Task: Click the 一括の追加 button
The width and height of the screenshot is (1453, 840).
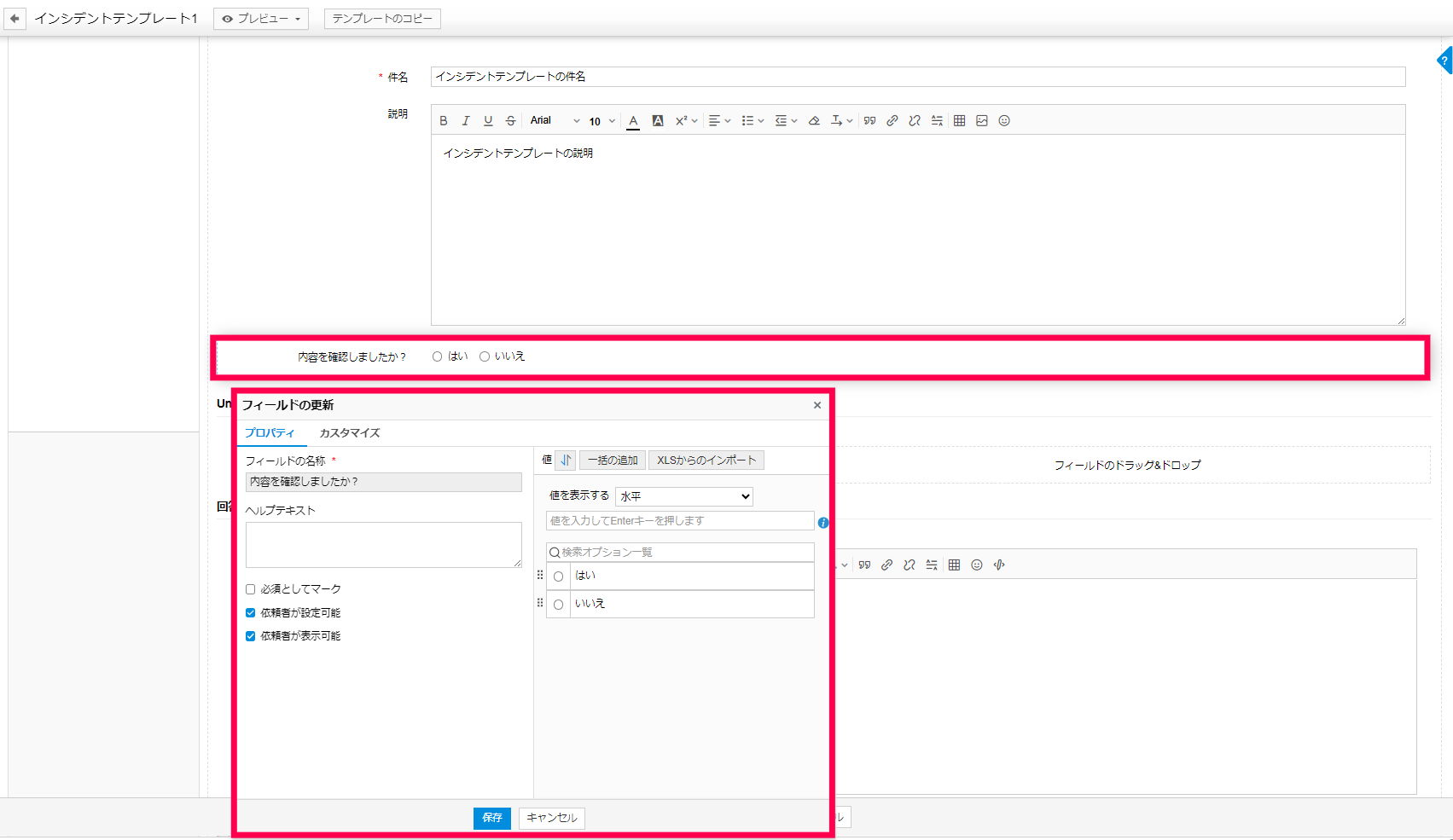Action: (613, 461)
